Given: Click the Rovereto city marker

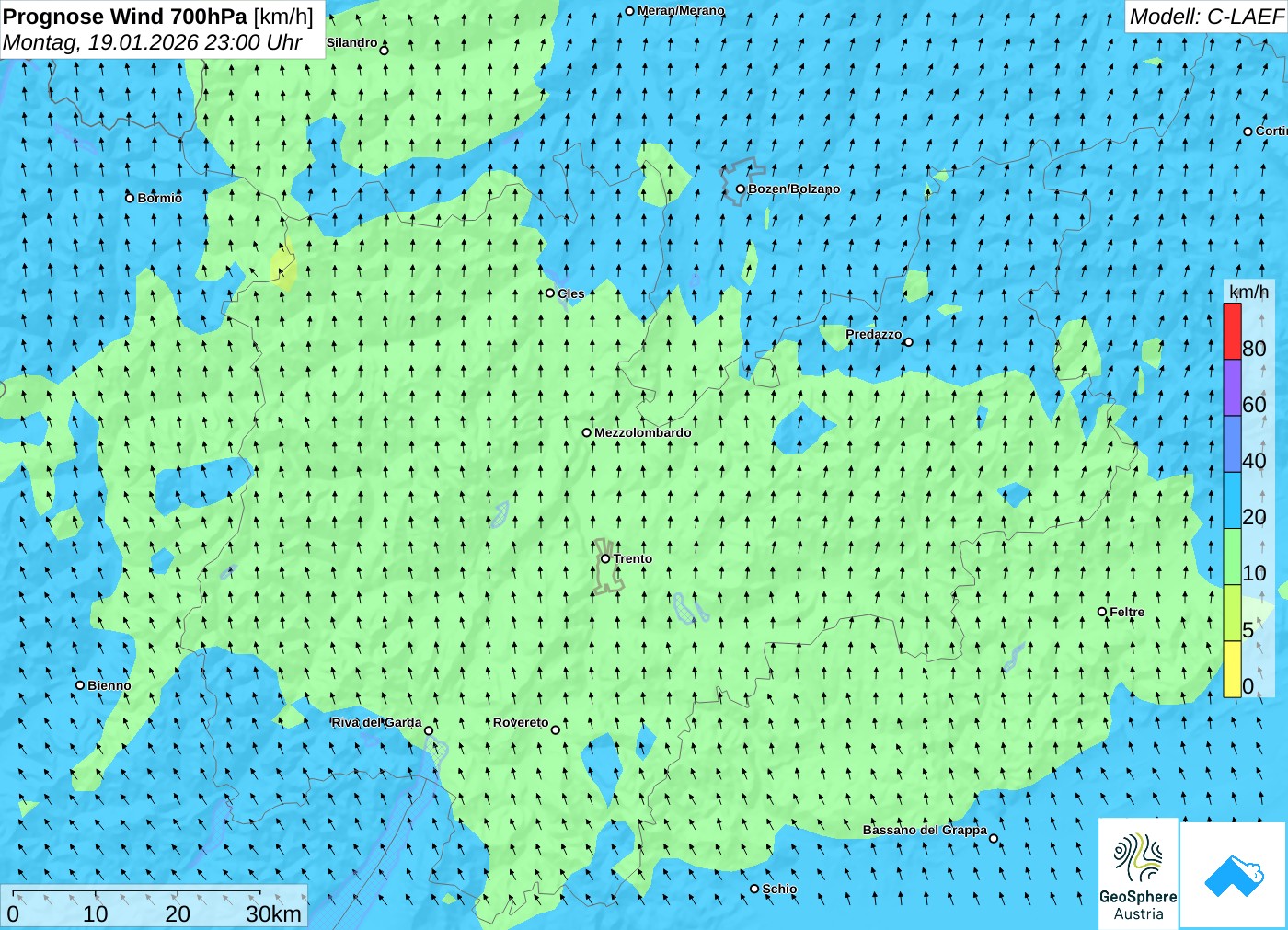Looking at the screenshot, I should (556, 729).
